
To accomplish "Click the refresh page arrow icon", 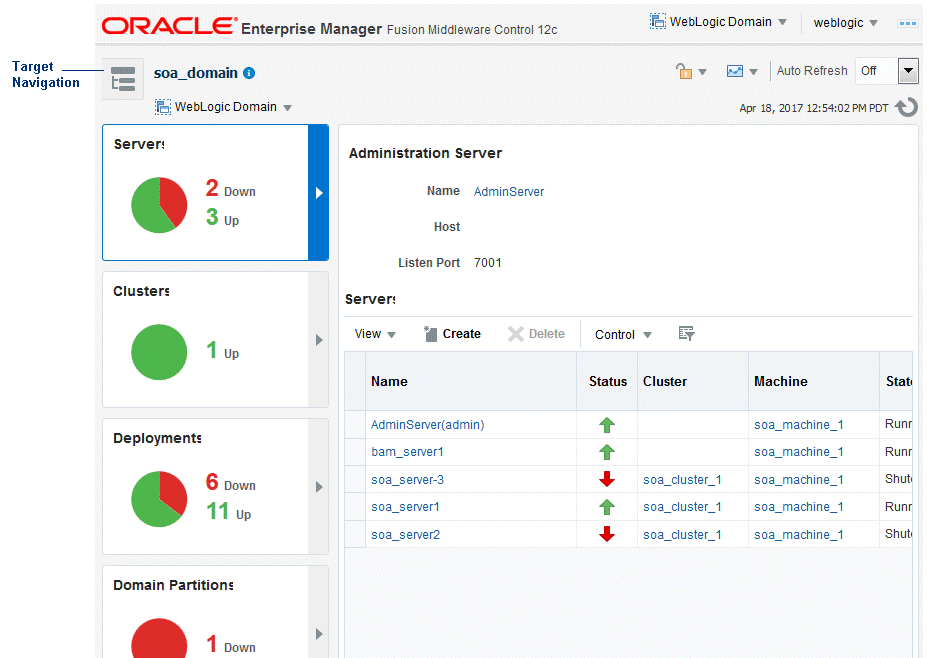I will point(907,107).
